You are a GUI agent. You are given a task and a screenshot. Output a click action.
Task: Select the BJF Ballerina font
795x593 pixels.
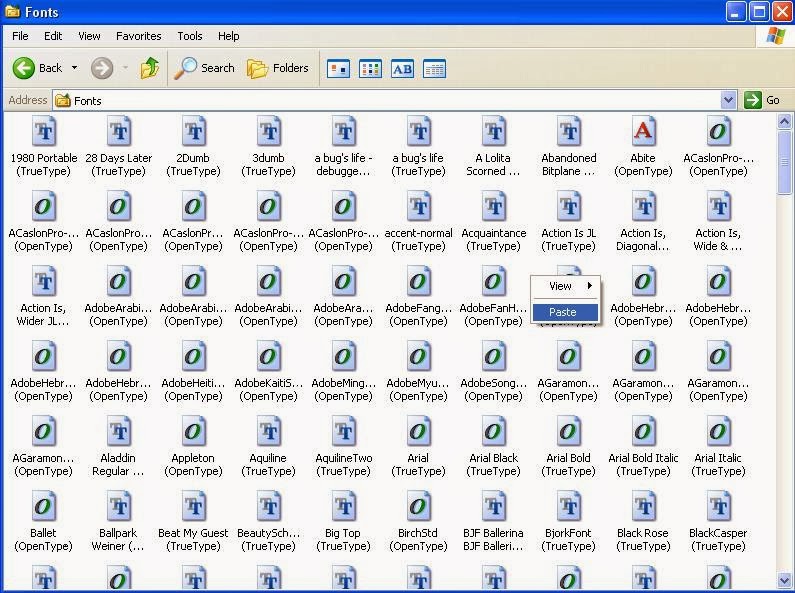(x=493, y=522)
